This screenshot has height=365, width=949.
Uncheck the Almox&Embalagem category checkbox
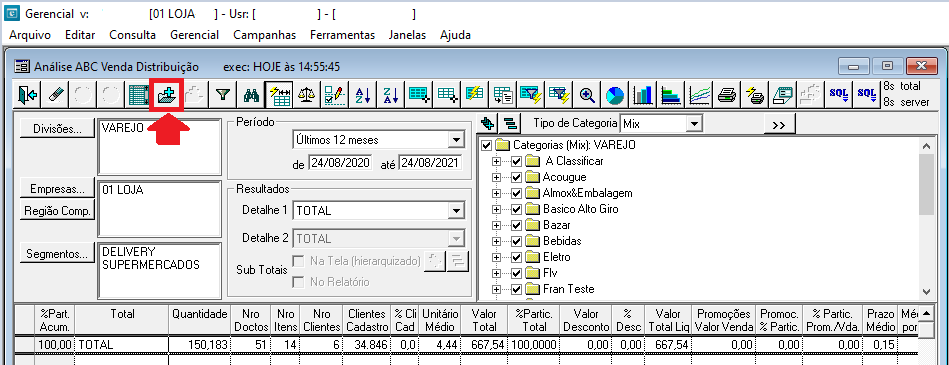point(516,193)
